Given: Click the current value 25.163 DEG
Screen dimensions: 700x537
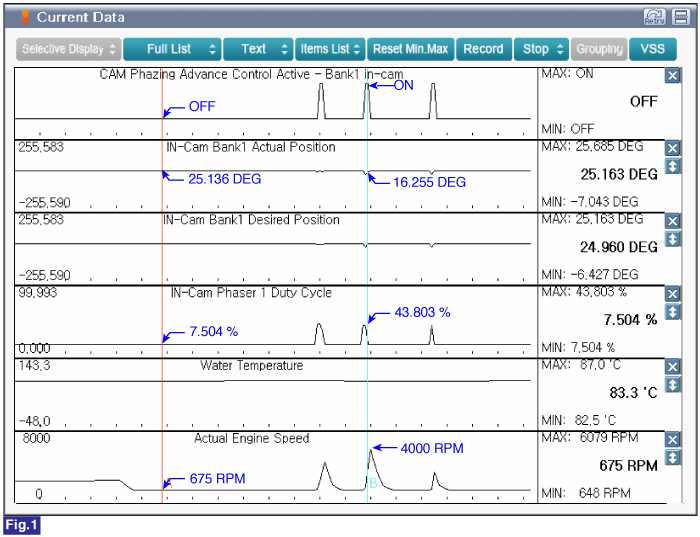Looking at the screenshot, I should click(x=619, y=174).
